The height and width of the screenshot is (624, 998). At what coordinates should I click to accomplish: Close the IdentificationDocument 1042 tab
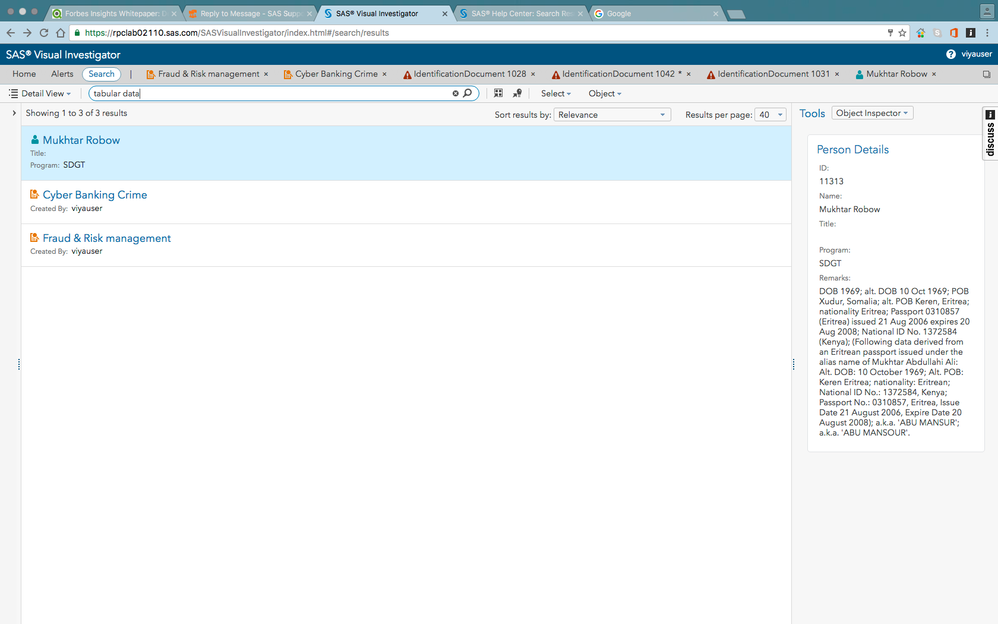coord(689,74)
